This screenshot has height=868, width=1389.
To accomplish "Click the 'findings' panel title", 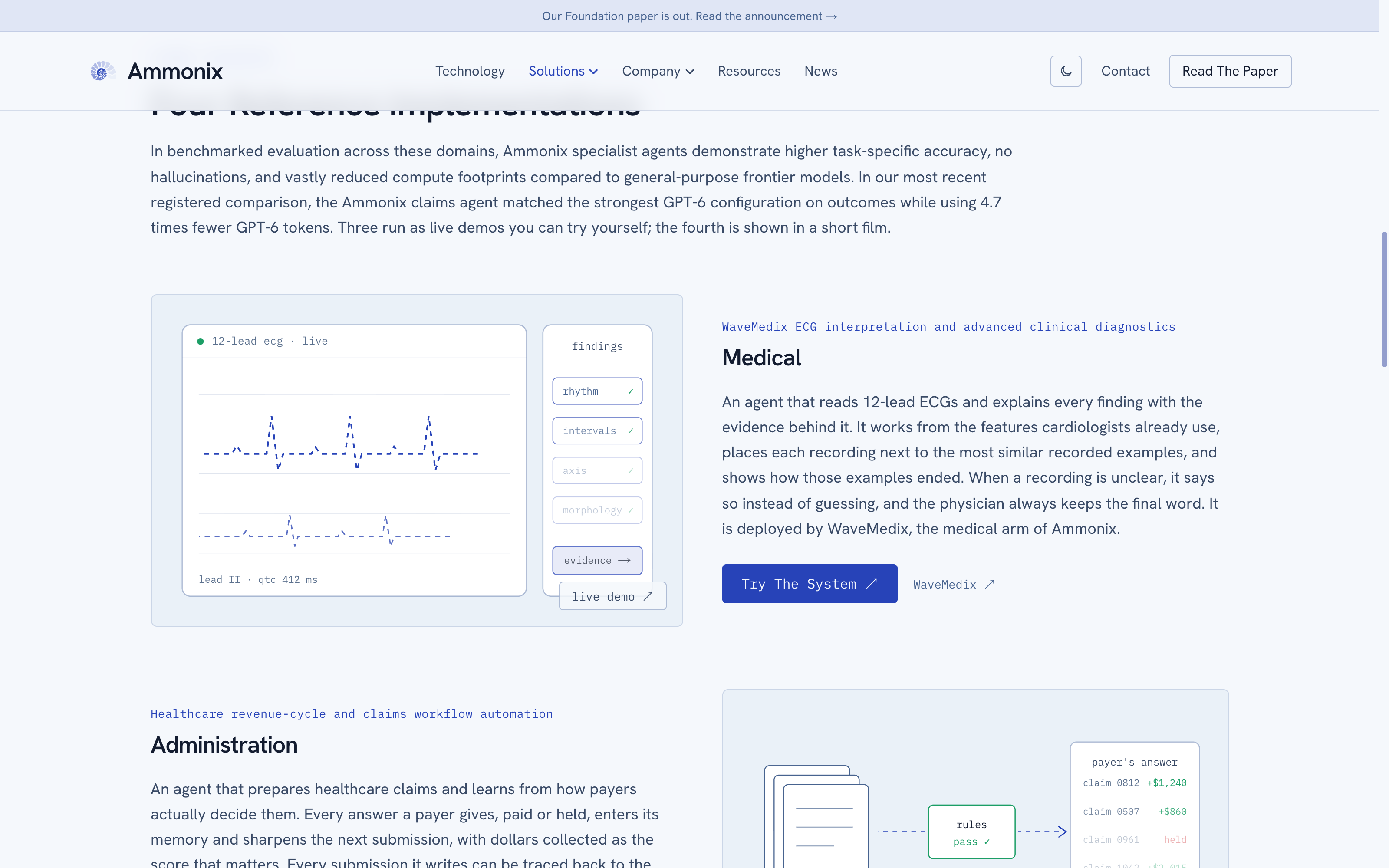I will (597, 346).
